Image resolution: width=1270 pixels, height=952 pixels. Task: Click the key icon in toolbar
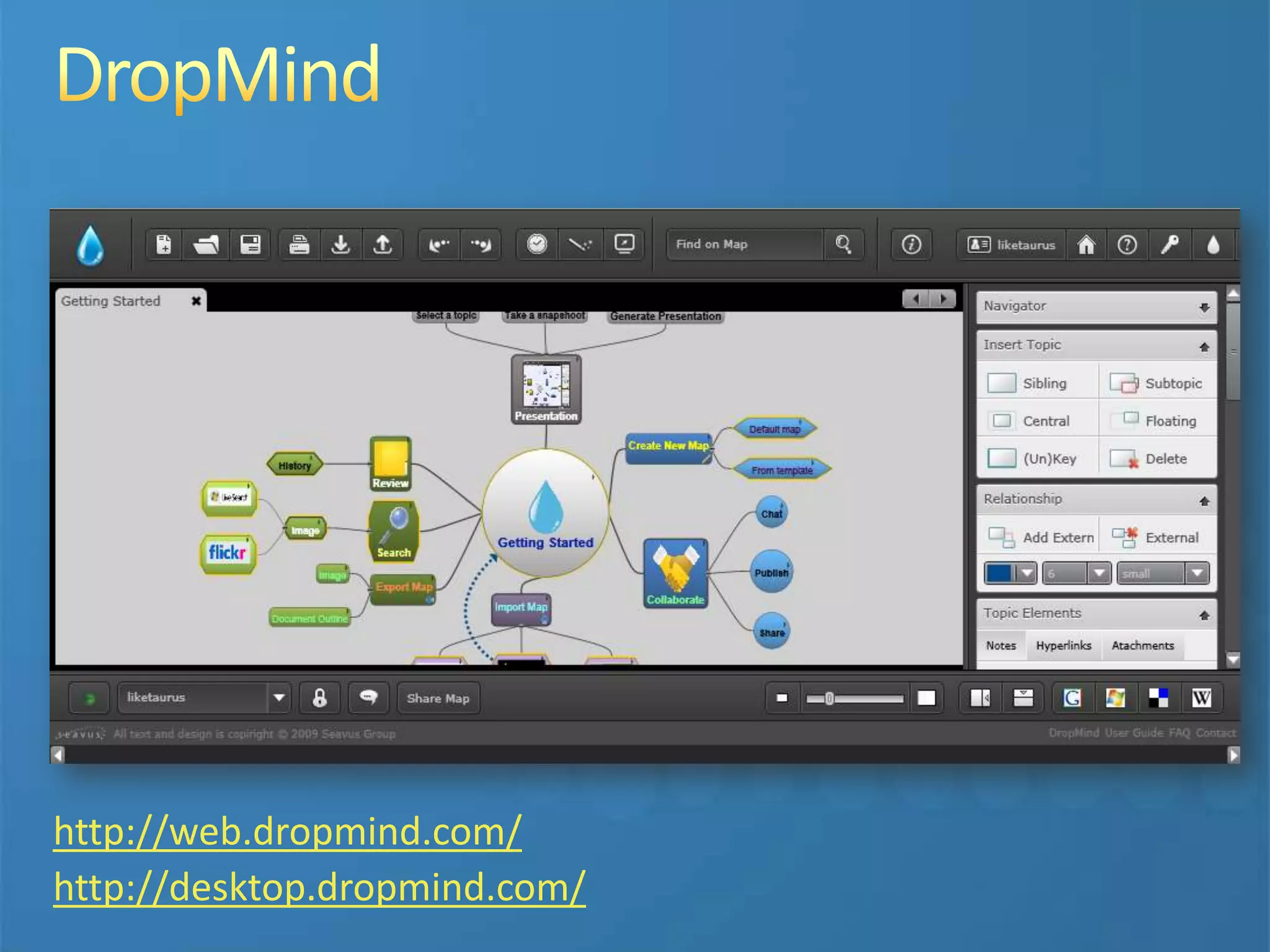1170,245
